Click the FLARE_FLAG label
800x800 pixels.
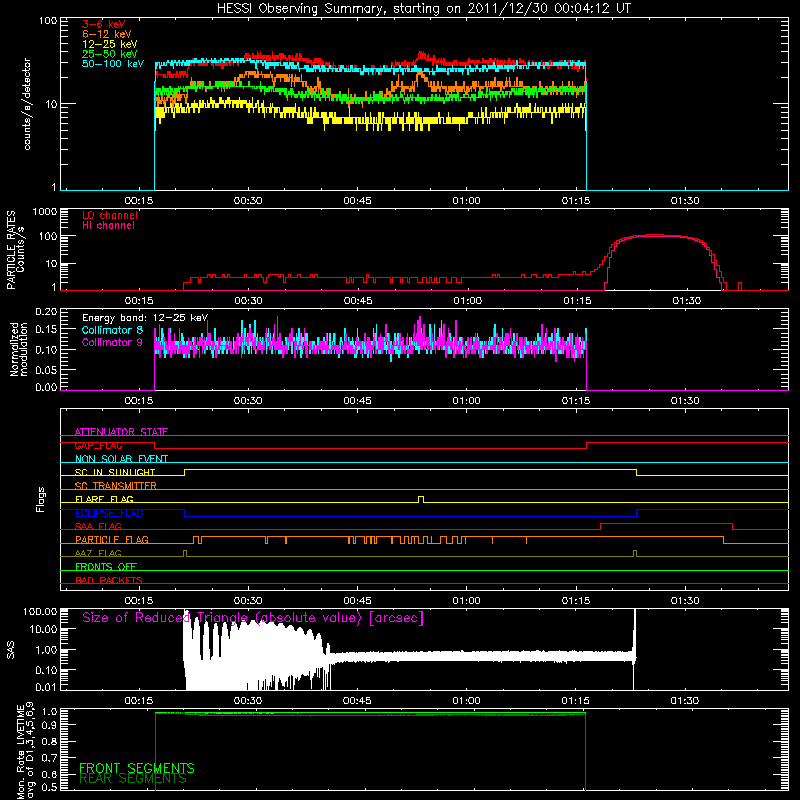pos(104,499)
